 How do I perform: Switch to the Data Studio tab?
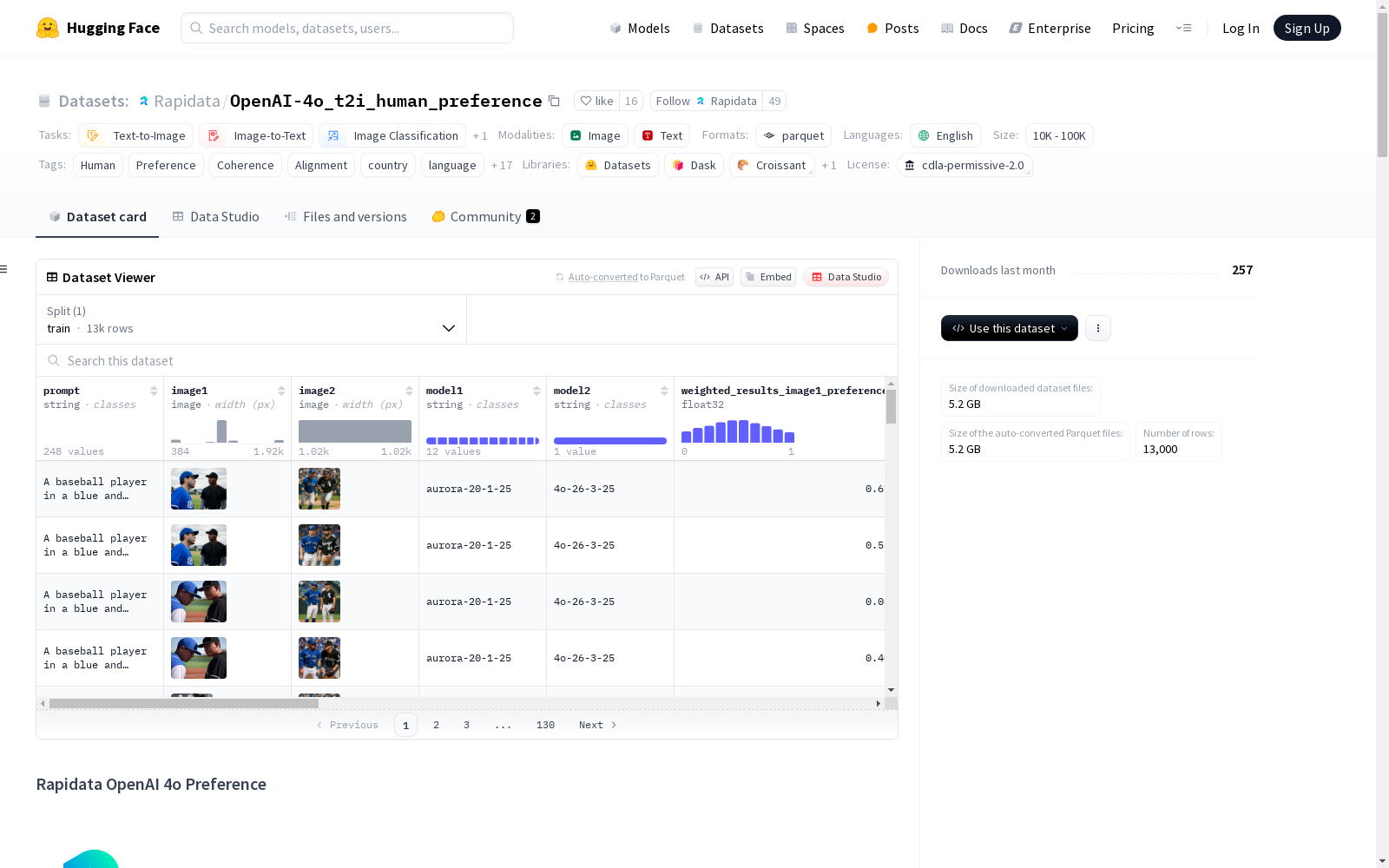point(215,216)
